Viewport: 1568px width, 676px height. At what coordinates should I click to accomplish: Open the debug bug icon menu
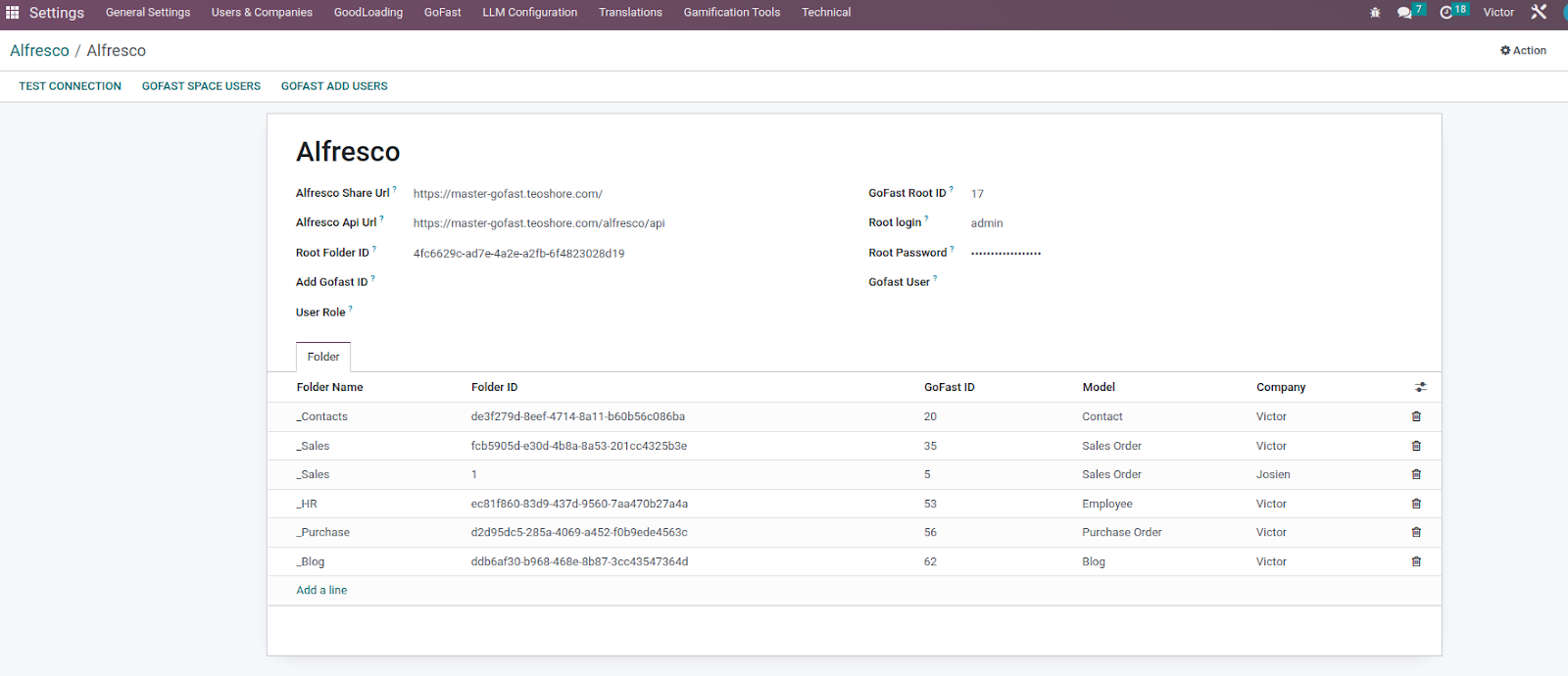click(x=1375, y=13)
